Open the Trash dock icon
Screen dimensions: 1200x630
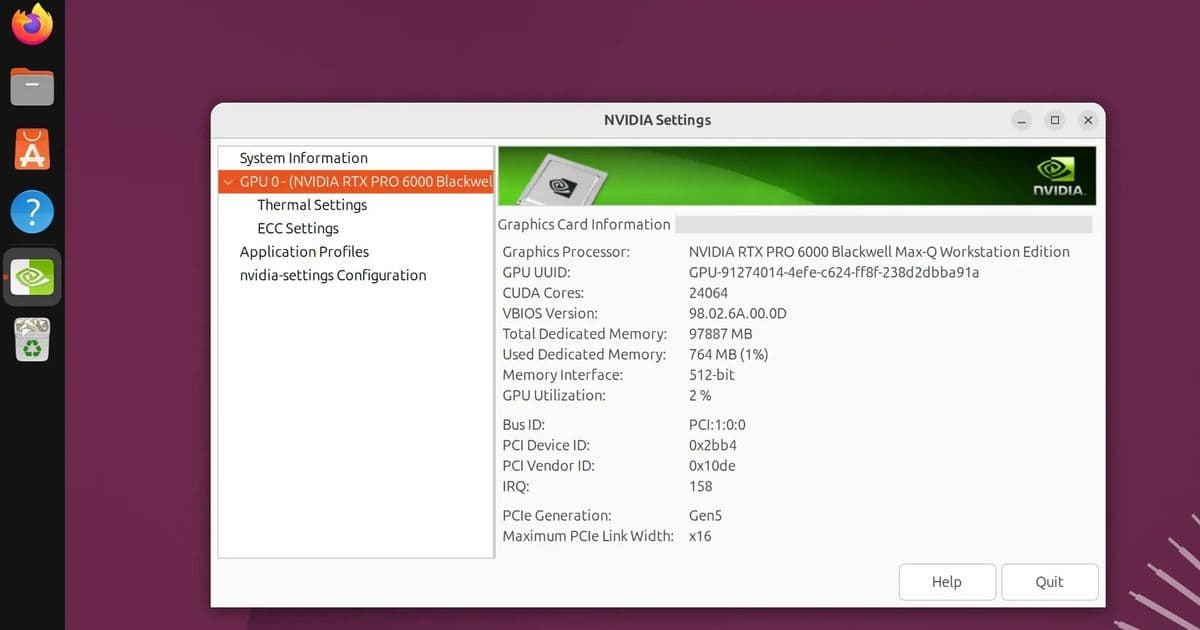32,340
